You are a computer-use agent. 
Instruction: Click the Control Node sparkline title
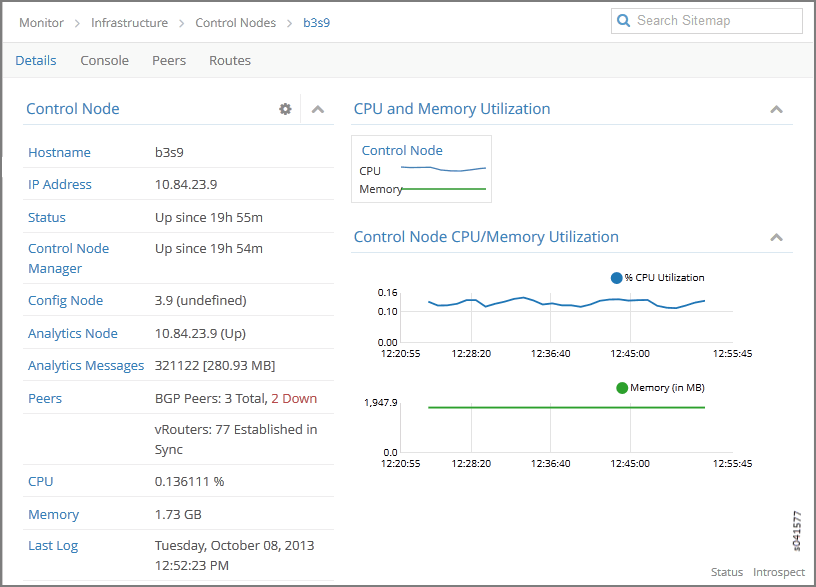coord(402,150)
